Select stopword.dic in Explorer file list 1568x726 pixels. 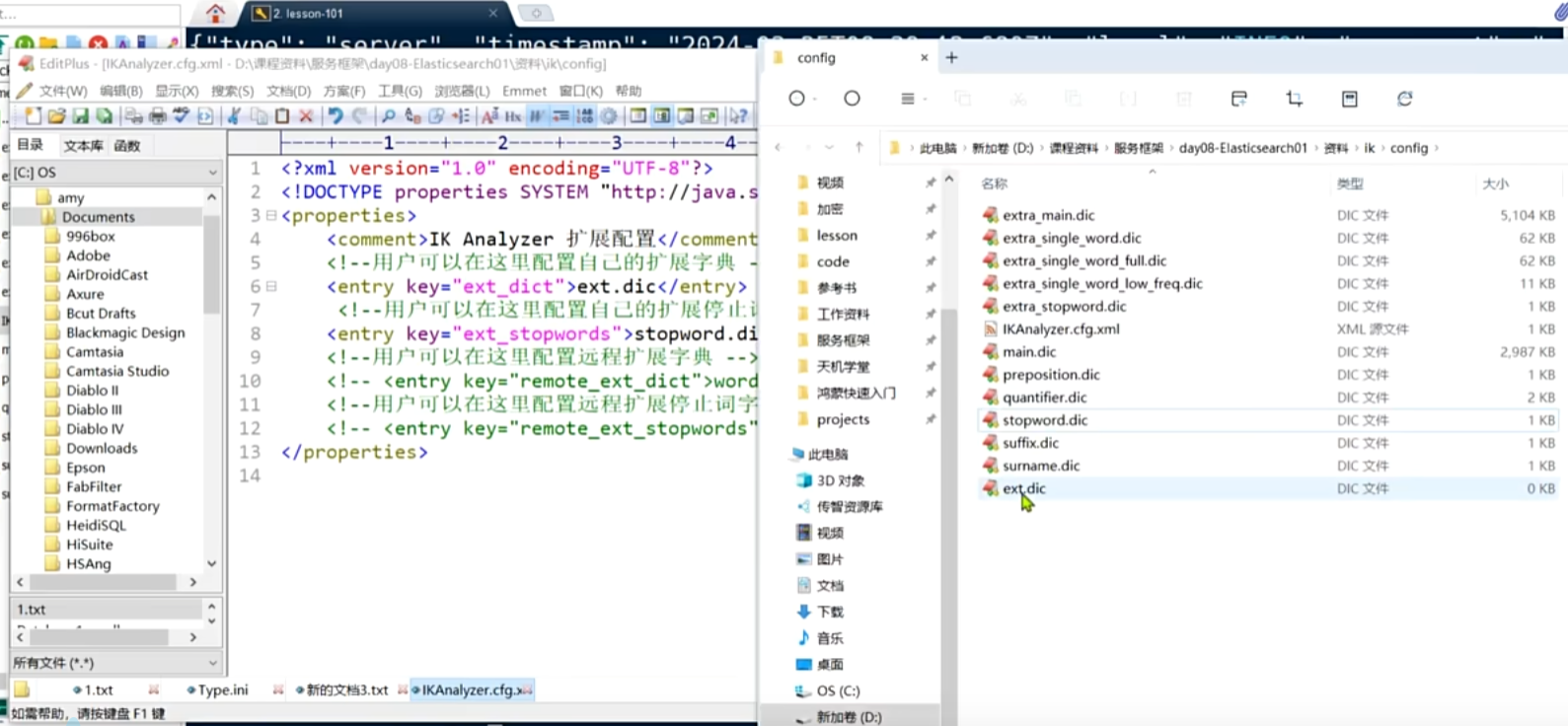coord(1045,420)
